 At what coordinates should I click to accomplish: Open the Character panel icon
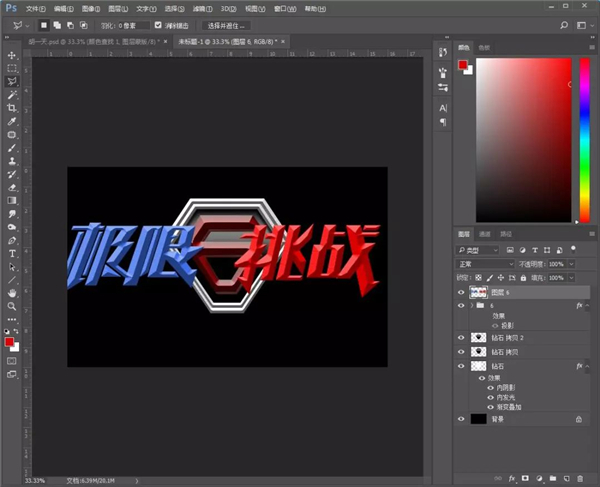[443, 108]
